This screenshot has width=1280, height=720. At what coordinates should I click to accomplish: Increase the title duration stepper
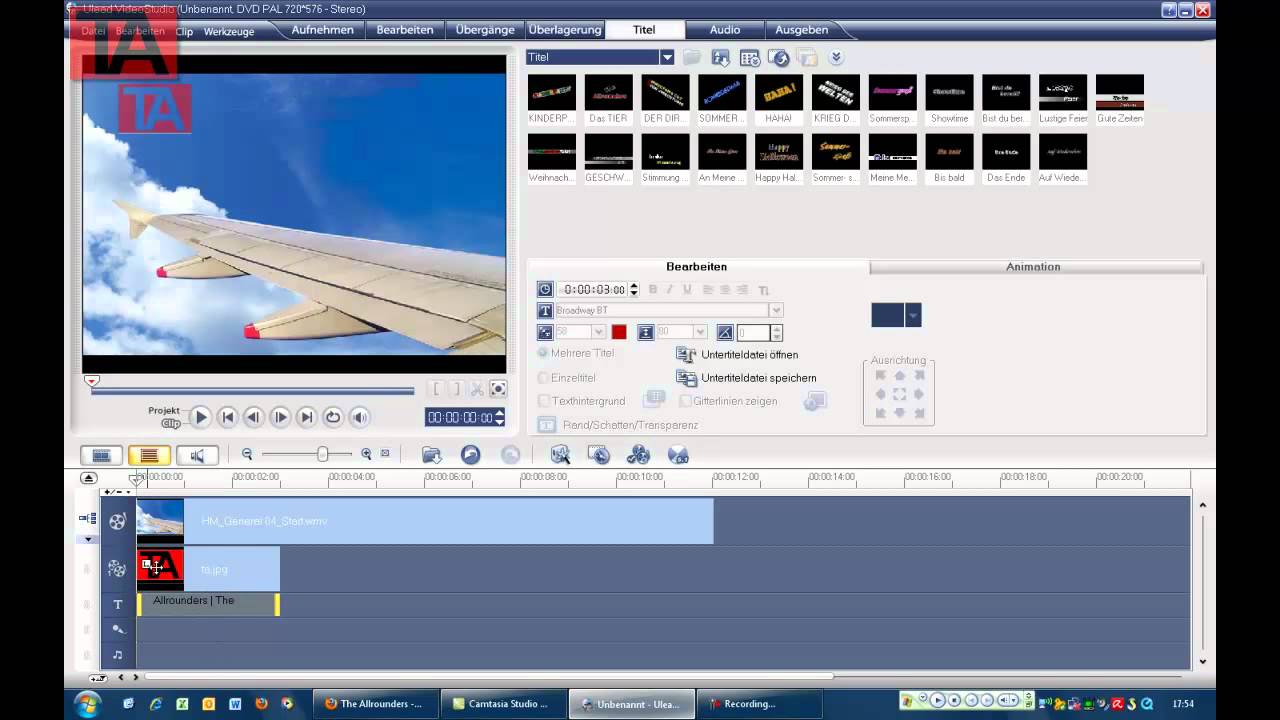click(633, 286)
